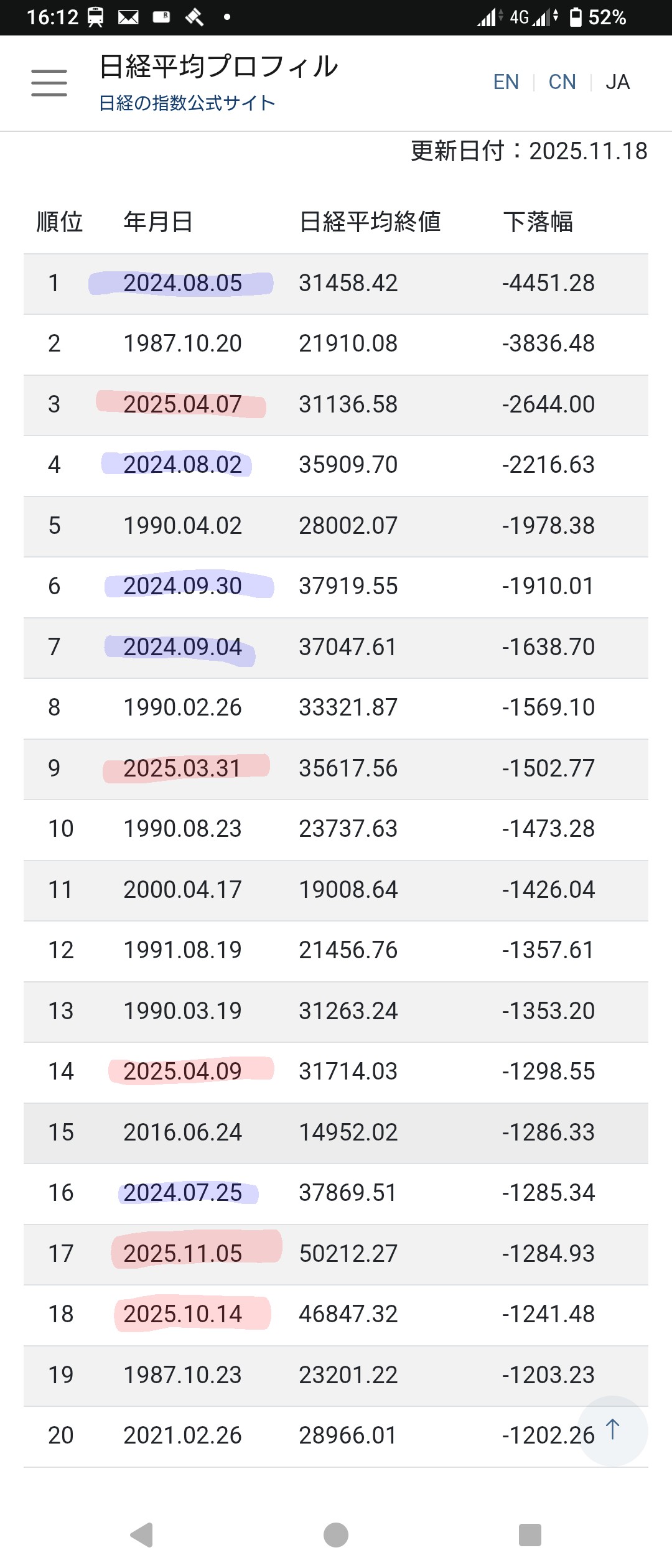Tap the train notification icon in status bar

[x=95, y=17]
